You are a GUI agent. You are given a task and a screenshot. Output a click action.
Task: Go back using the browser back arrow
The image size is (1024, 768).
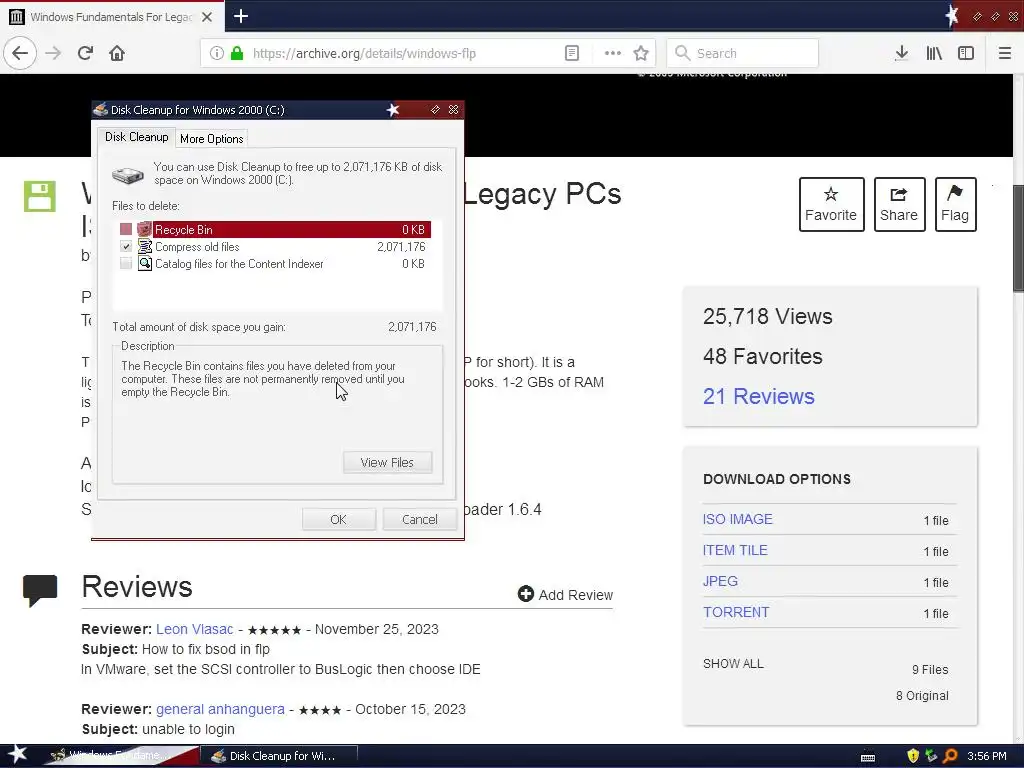click(x=20, y=53)
